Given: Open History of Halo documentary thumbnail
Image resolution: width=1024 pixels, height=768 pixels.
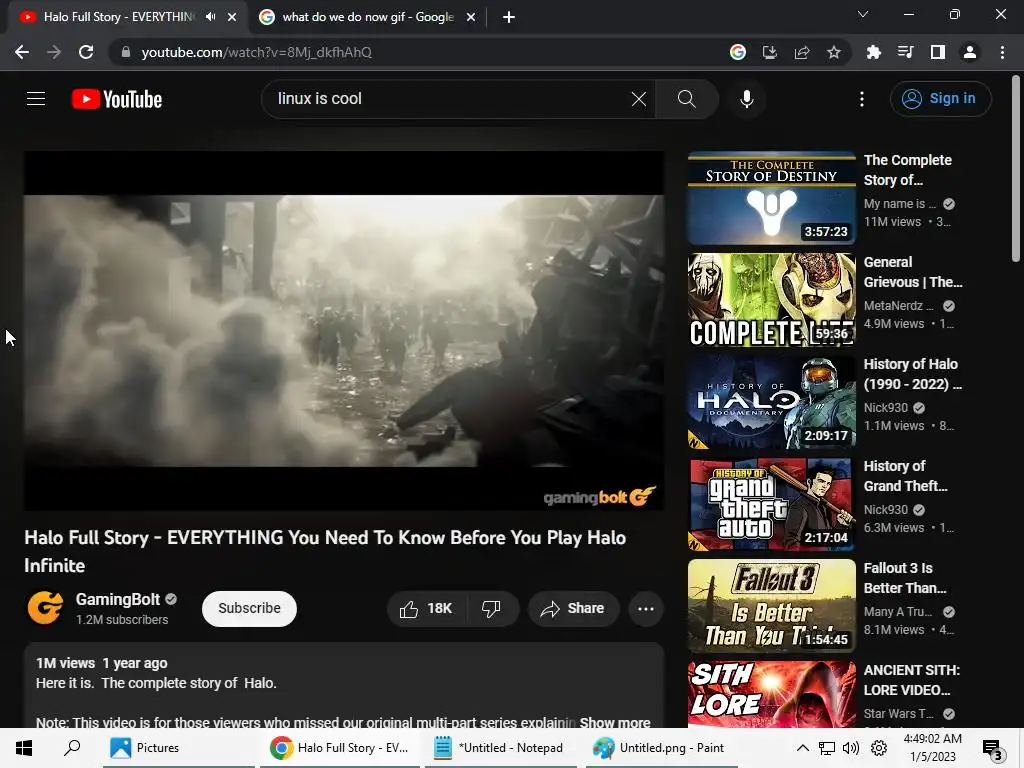Looking at the screenshot, I should [771, 402].
